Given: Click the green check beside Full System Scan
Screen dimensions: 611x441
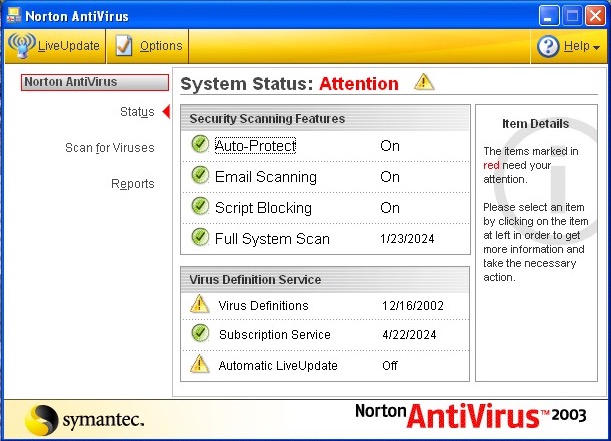Looking at the screenshot, I should point(200,237).
